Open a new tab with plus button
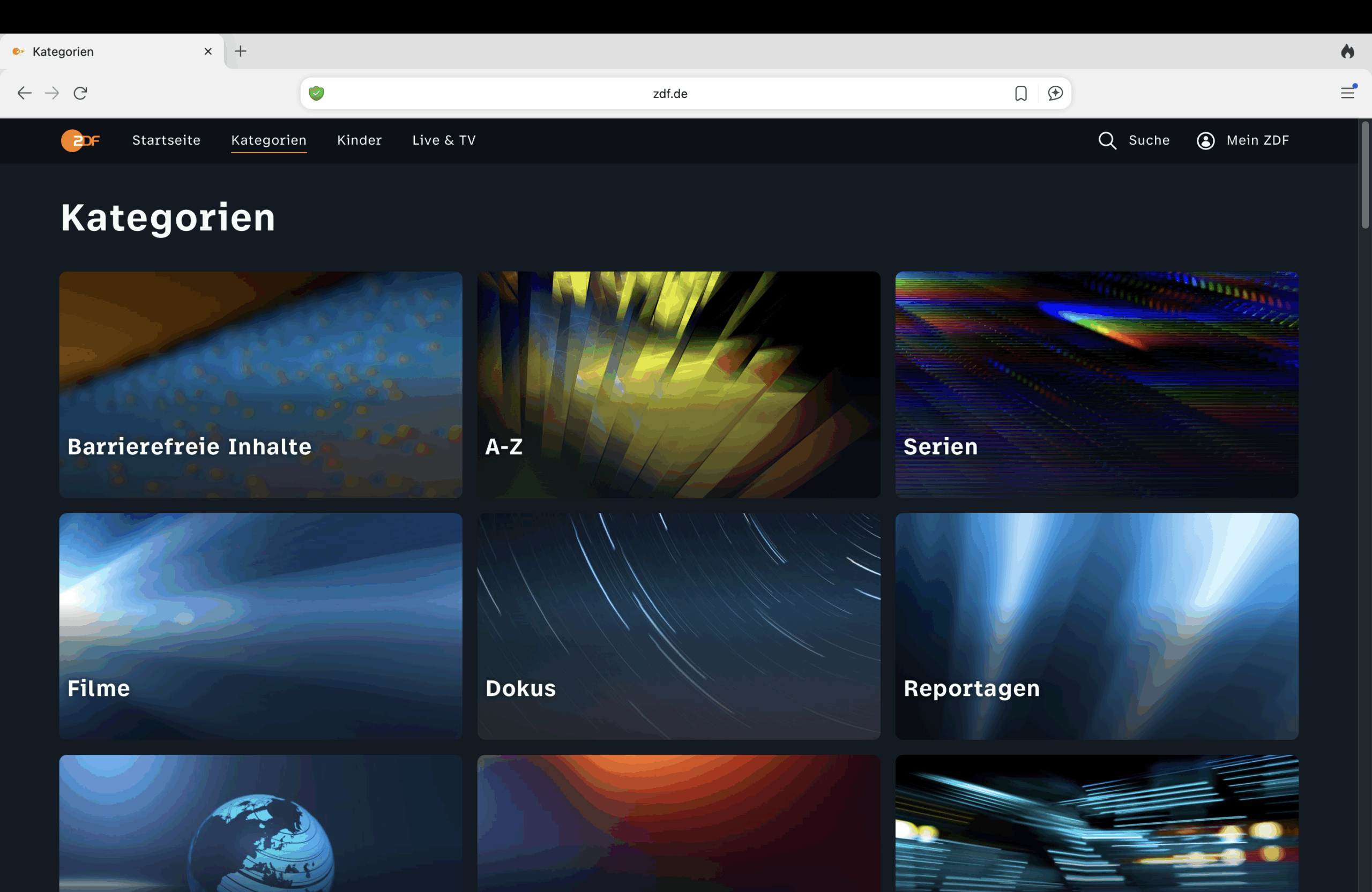1372x892 pixels. click(x=241, y=52)
